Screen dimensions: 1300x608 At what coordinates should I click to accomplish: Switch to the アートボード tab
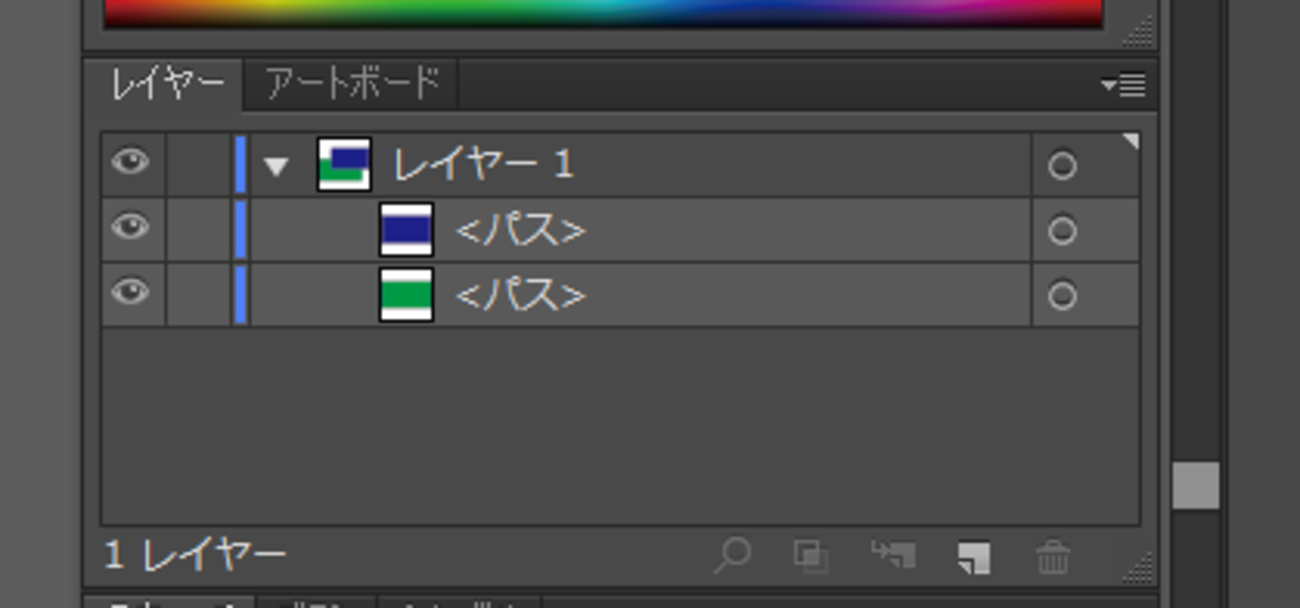click(351, 84)
